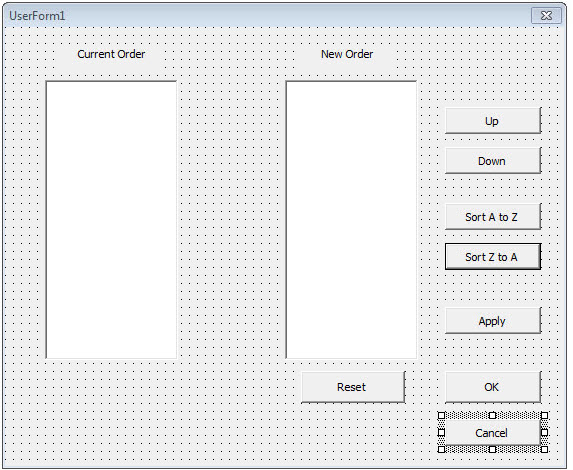Click the Reset button
Screen dimensions: 573x470
[353, 387]
